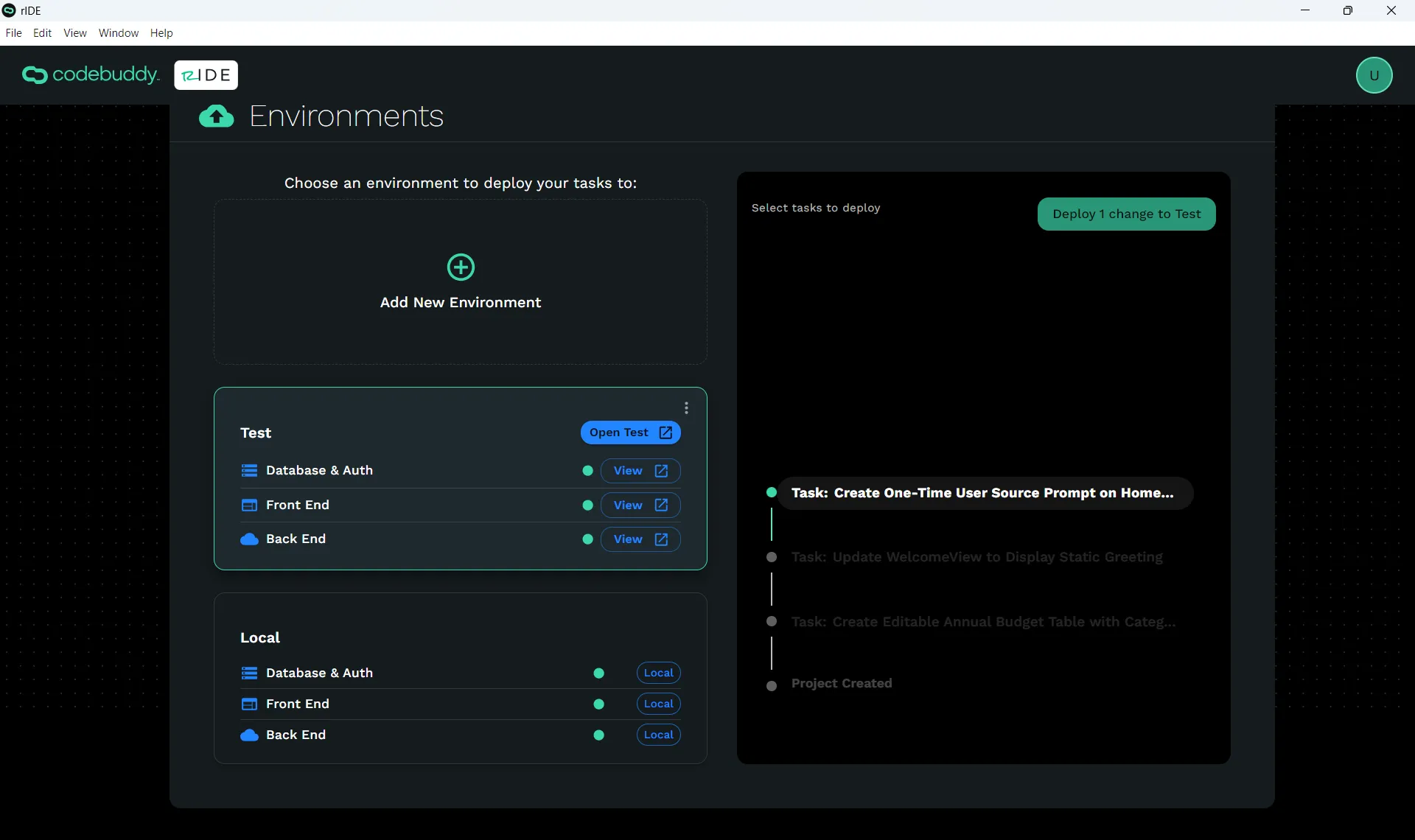Open the File menu
This screenshot has height=840, width=1415.
[13, 33]
